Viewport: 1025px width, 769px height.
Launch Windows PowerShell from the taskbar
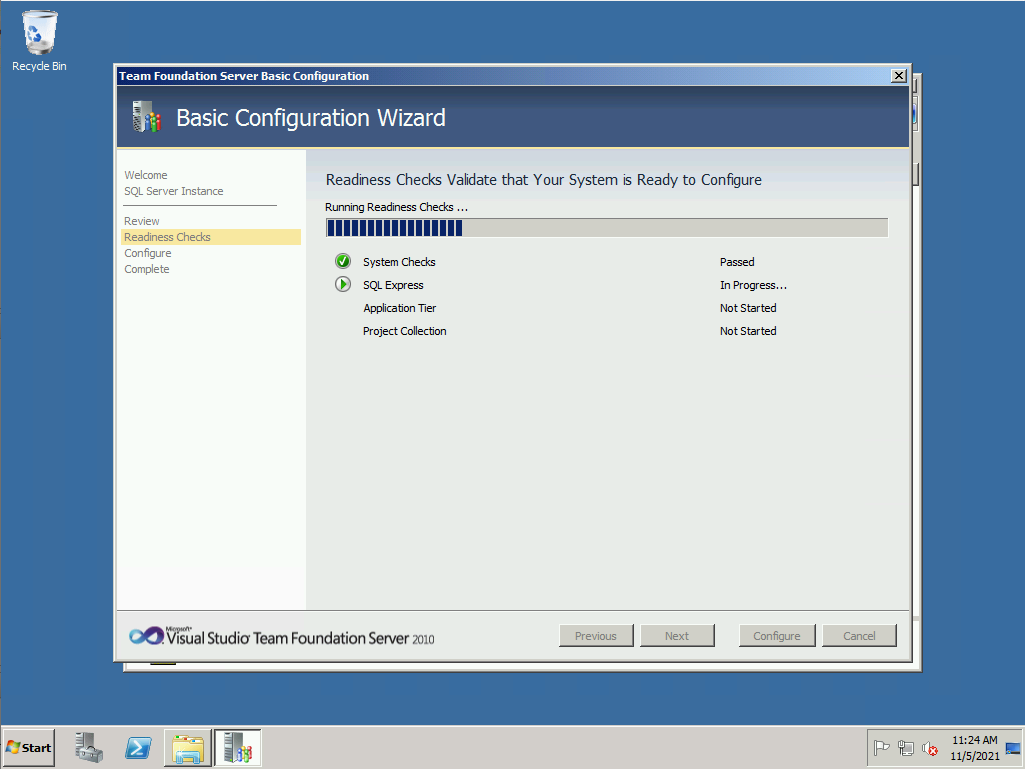pos(138,748)
